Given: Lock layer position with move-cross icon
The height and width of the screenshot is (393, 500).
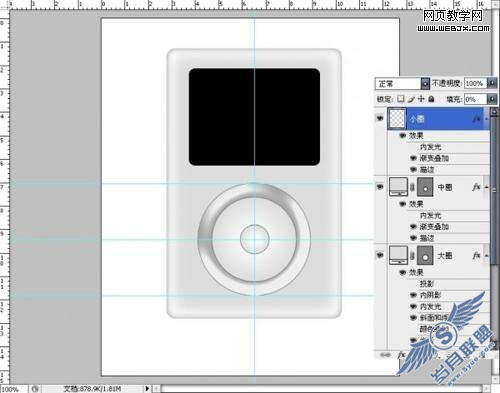Looking at the screenshot, I should [x=421, y=99].
